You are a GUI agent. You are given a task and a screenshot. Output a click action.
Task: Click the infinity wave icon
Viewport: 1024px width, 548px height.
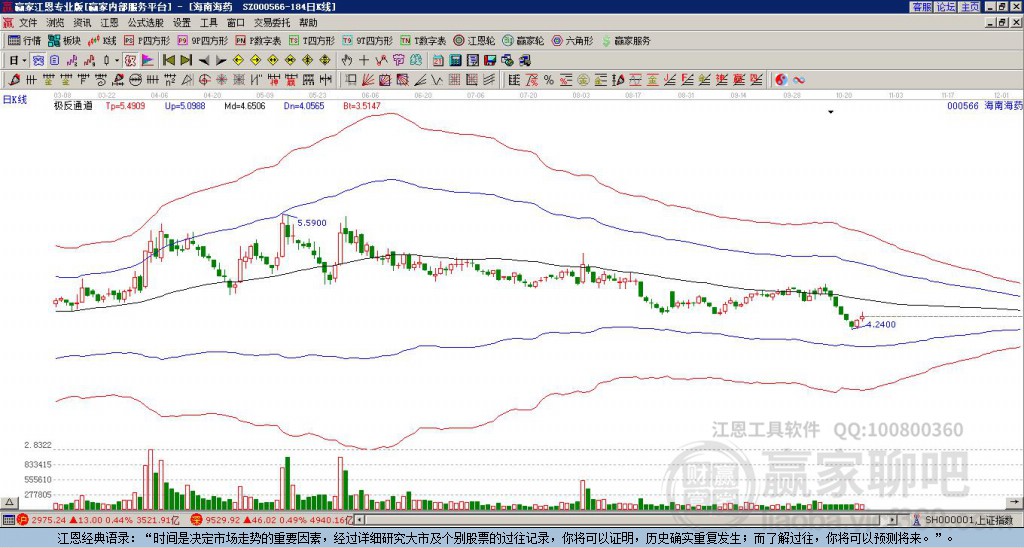[798, 80]
